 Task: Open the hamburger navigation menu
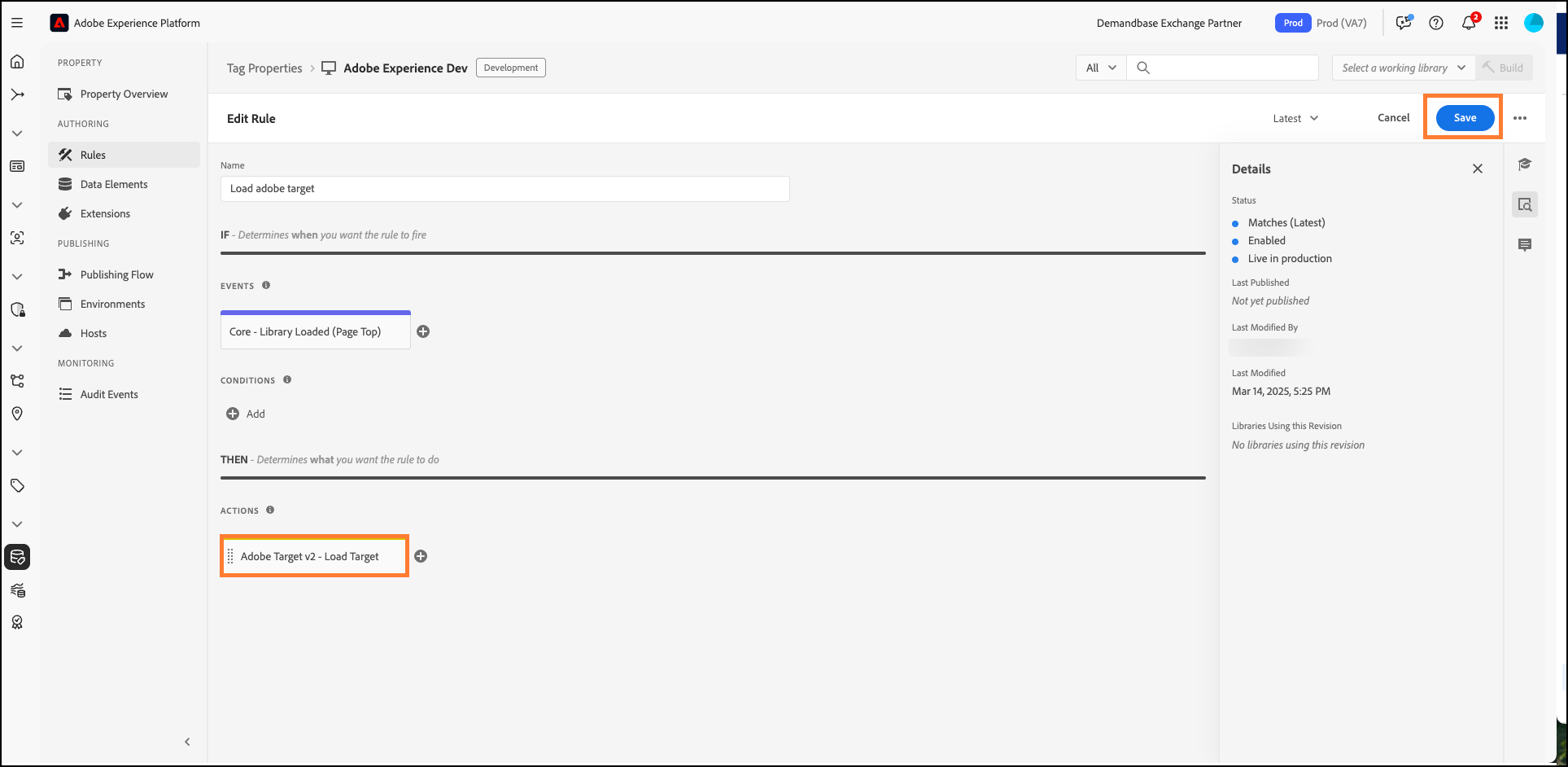pyautogui.click(x=16, y=23)
